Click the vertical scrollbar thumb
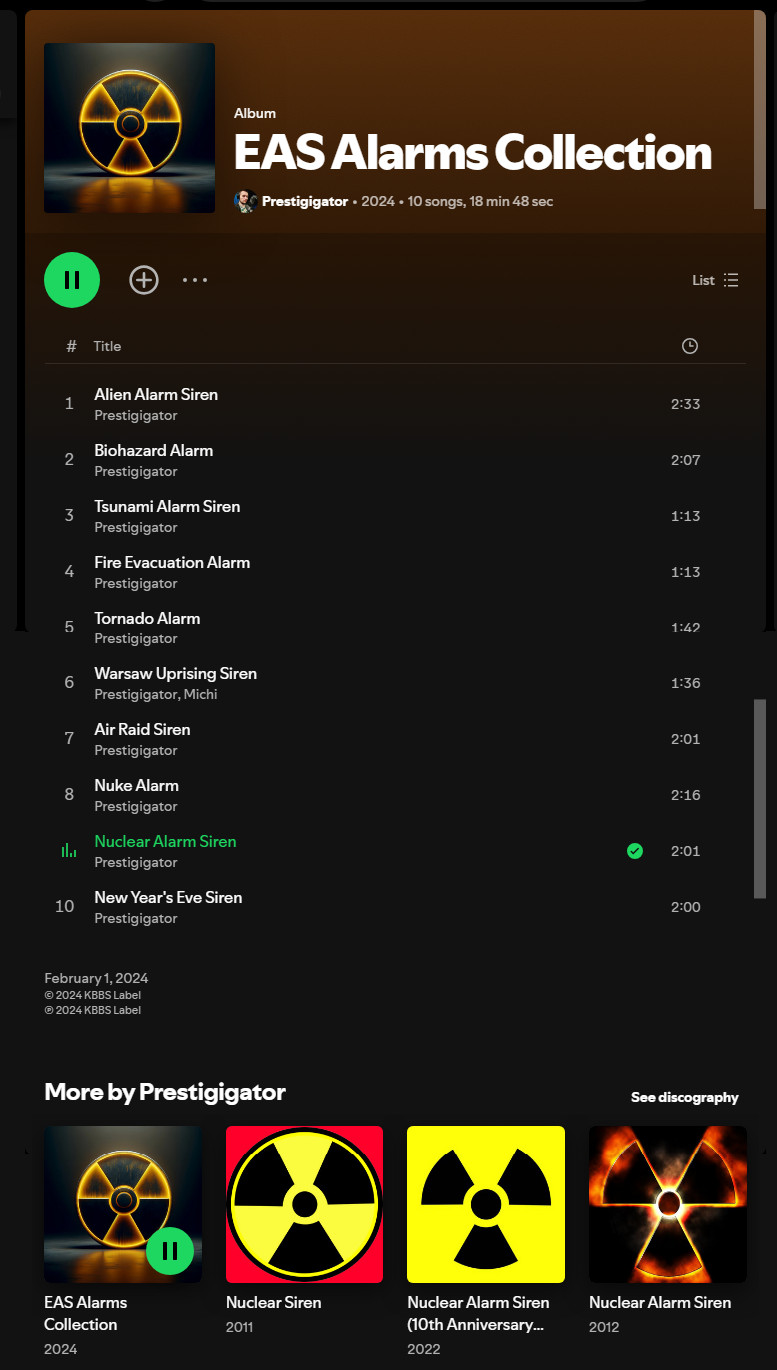The image size is (777, 1370). pos(760,798)
